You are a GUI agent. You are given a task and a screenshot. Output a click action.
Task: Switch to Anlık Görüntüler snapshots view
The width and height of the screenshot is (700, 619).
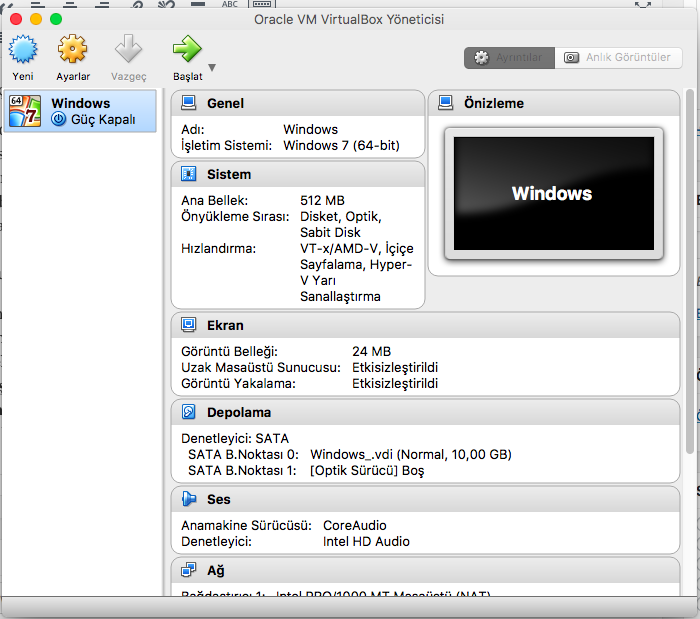pyautogui.click(x=618, y=58)
